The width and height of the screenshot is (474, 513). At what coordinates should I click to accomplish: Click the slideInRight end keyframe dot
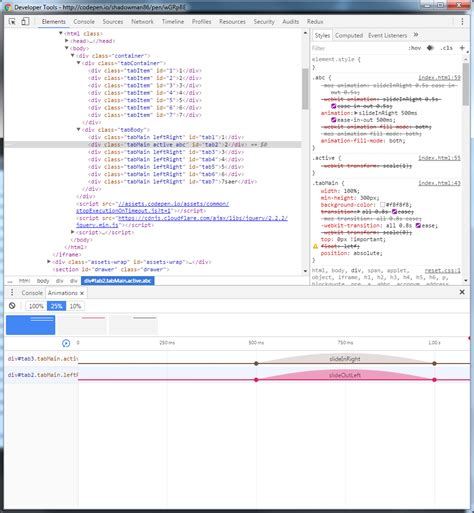point(434,363)
